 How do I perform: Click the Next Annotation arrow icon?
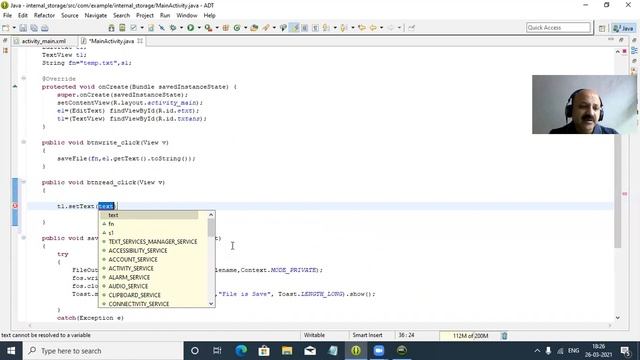[326, 28]
